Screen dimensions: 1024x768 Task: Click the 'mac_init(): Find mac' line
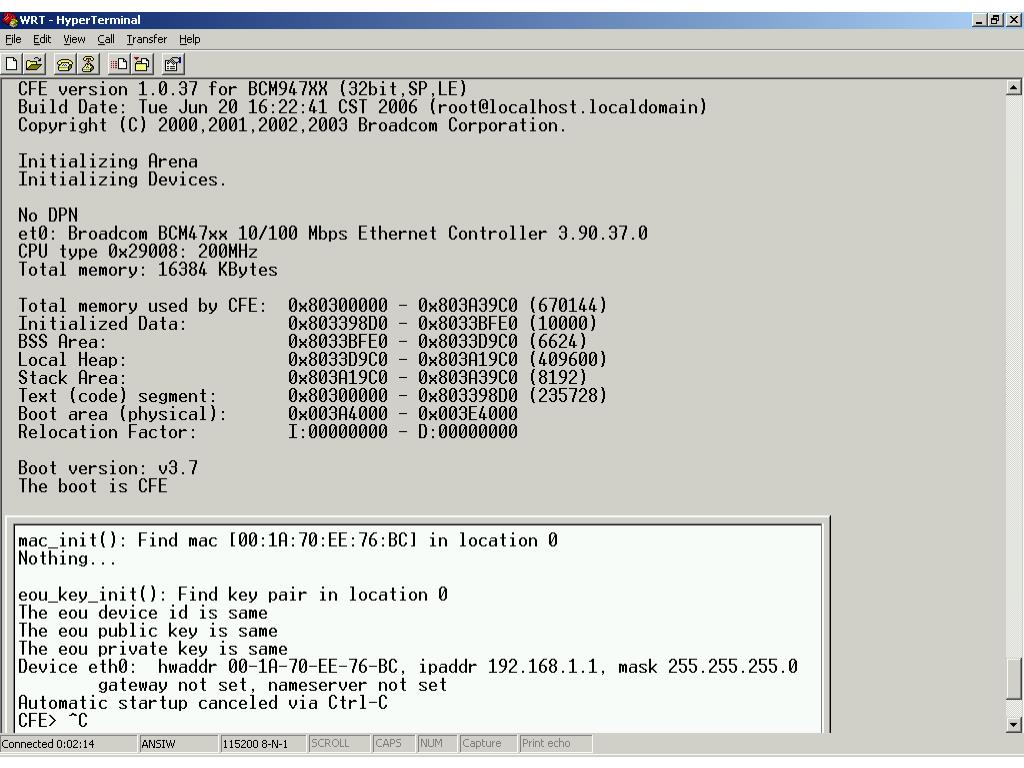tap(287, 541)
